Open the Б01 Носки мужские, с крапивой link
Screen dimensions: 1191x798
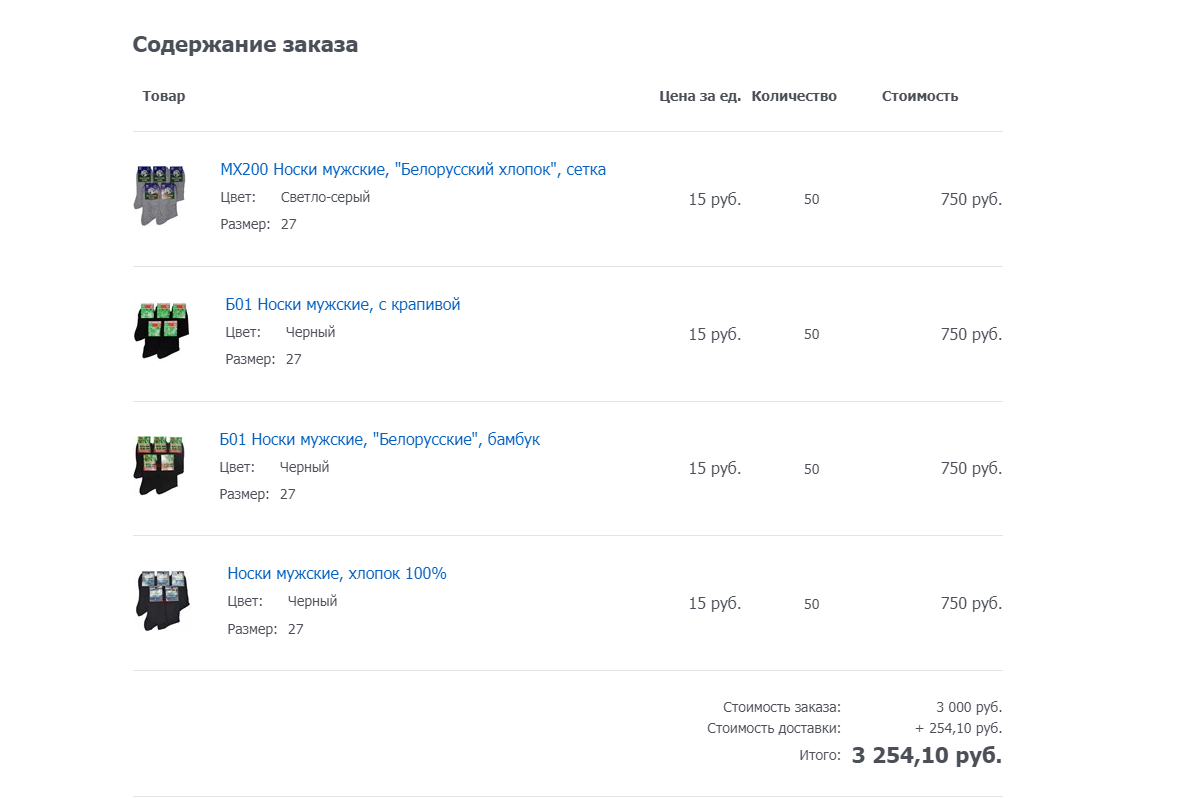(x=342, y=305)
